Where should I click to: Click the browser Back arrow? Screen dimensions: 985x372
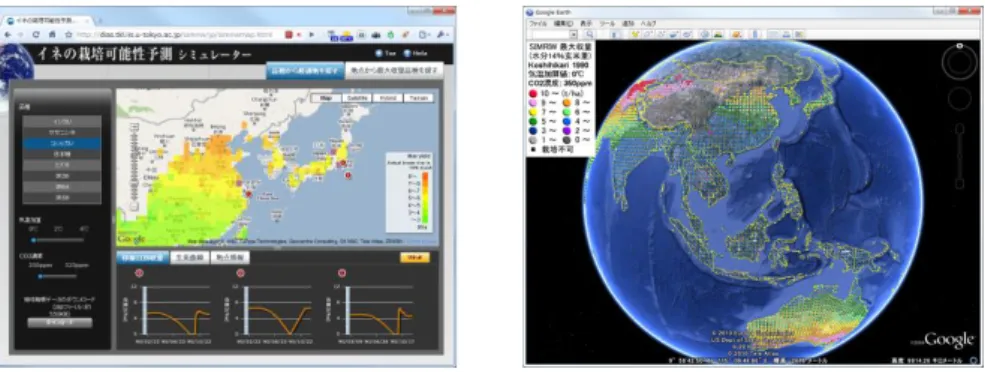click(8, 35)
